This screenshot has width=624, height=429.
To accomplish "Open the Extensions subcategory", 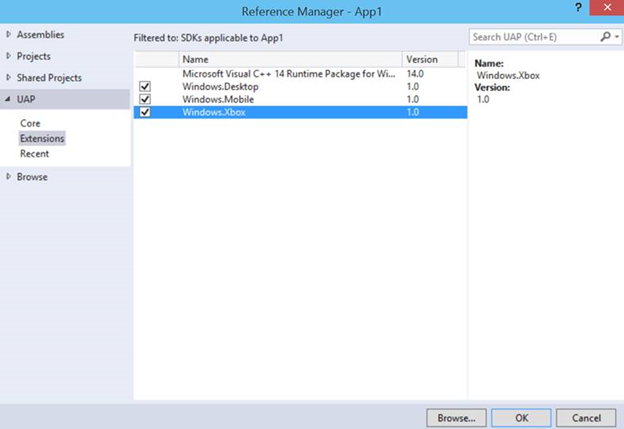I will [x=42, y=138].
